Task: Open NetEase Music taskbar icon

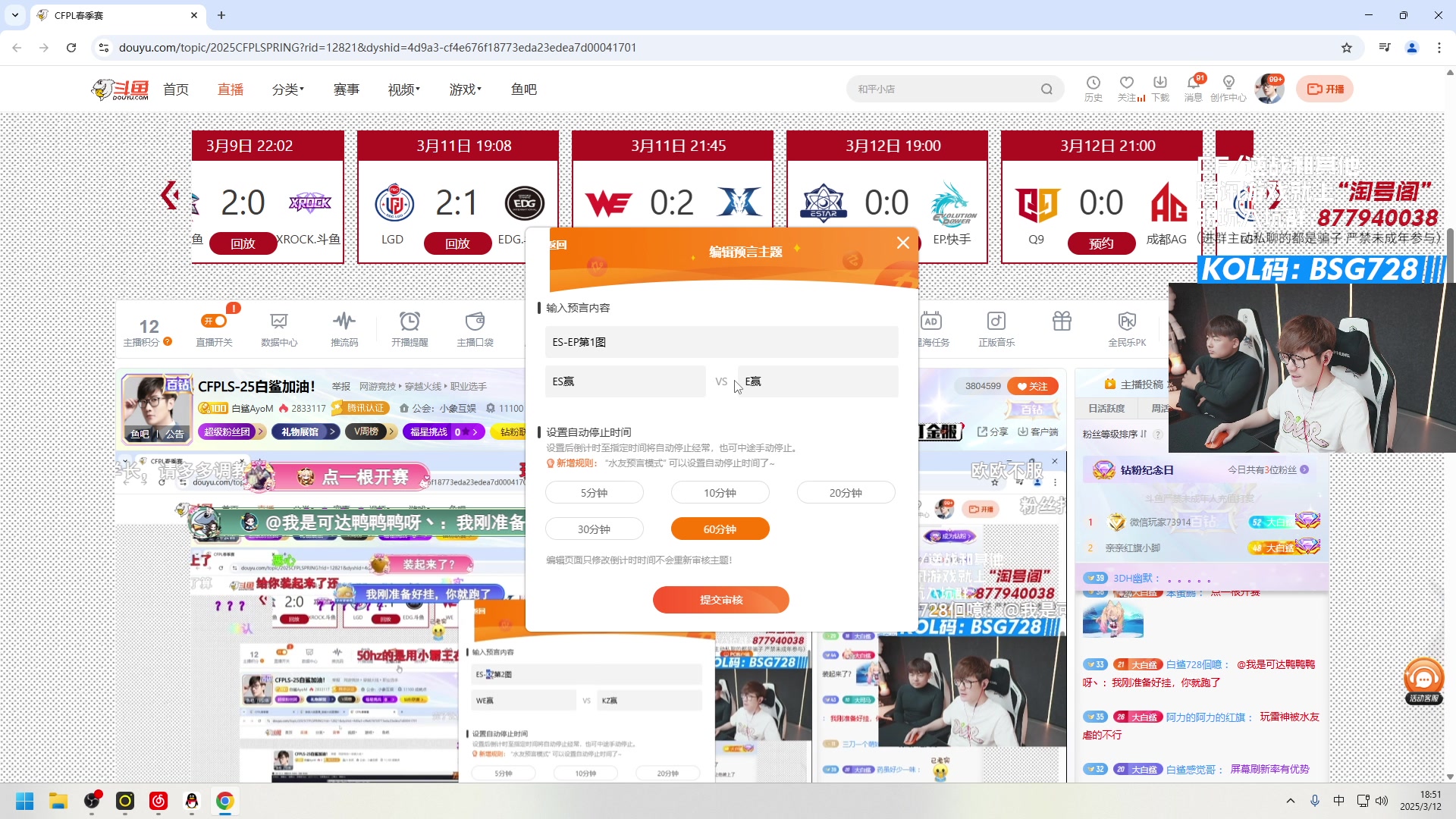Action: coord(158,801)
